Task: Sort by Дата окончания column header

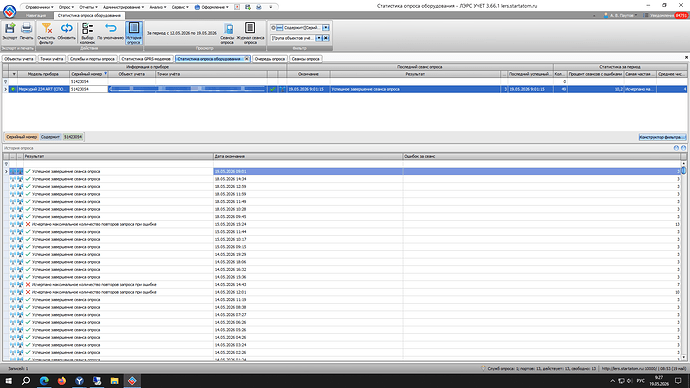Action: tap(308, 156)
